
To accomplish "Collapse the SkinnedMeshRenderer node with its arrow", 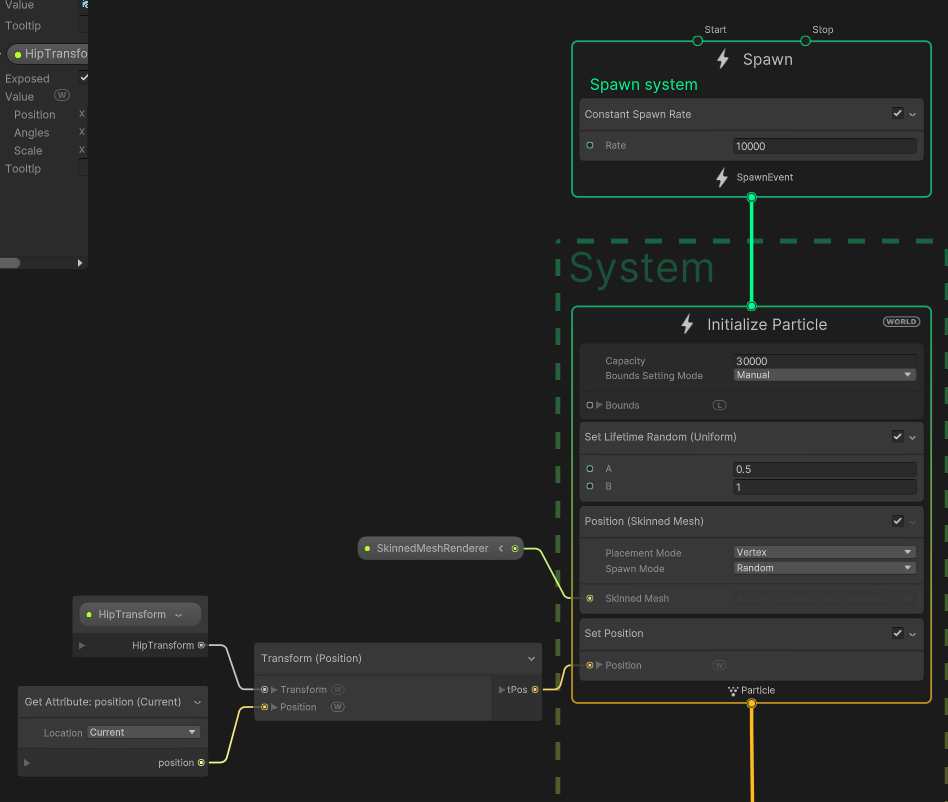I will (x=500, y=548).
